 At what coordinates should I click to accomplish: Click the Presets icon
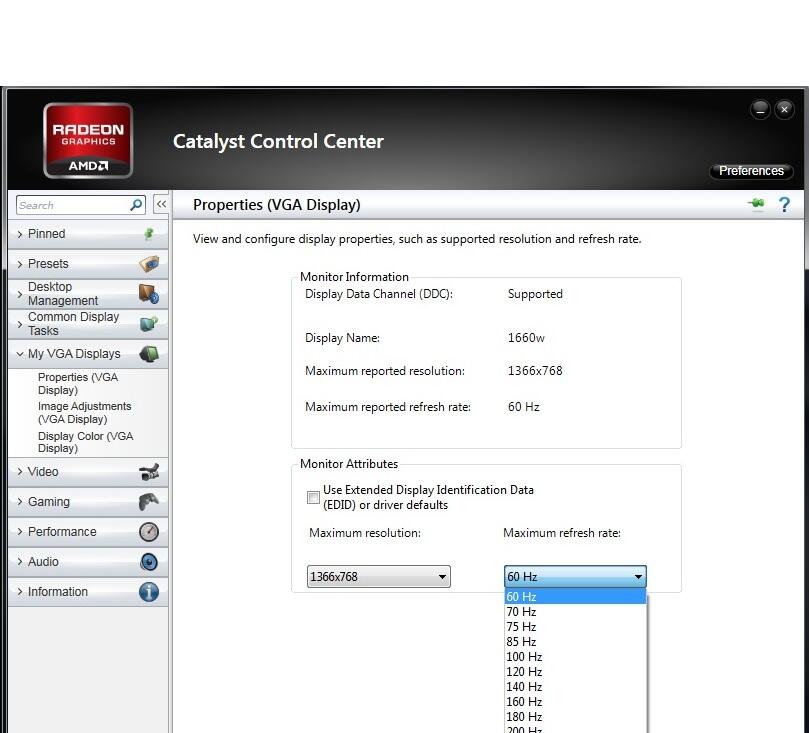point(149,264)
